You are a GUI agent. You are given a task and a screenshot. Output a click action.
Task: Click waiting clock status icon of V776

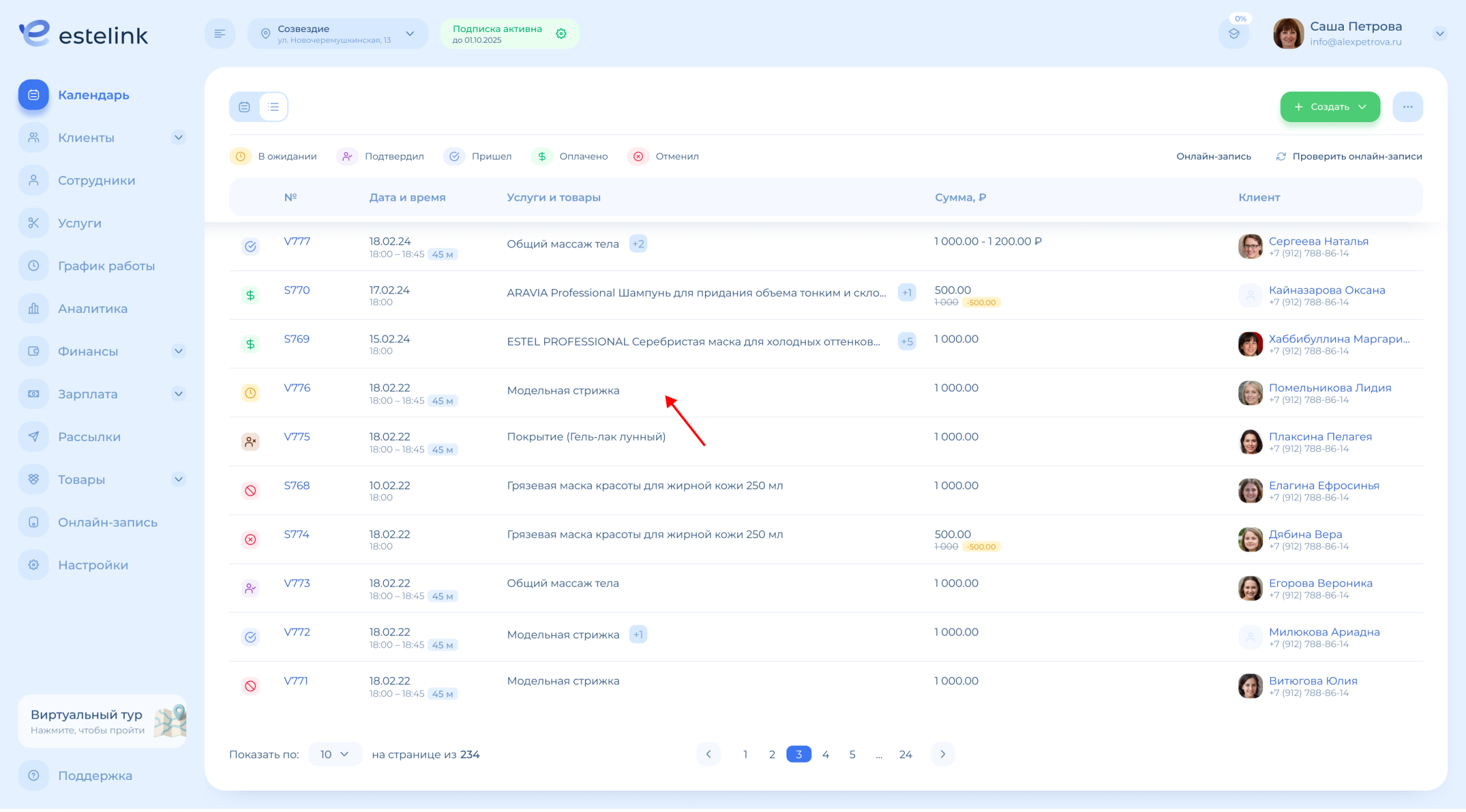tap(250, 393)
